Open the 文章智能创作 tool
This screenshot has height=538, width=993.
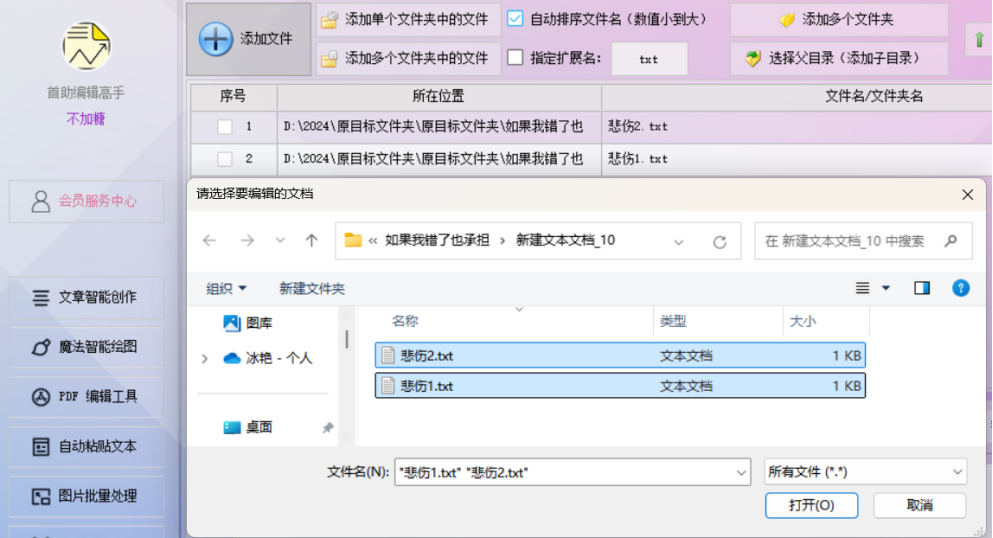(x=86, y=297)
